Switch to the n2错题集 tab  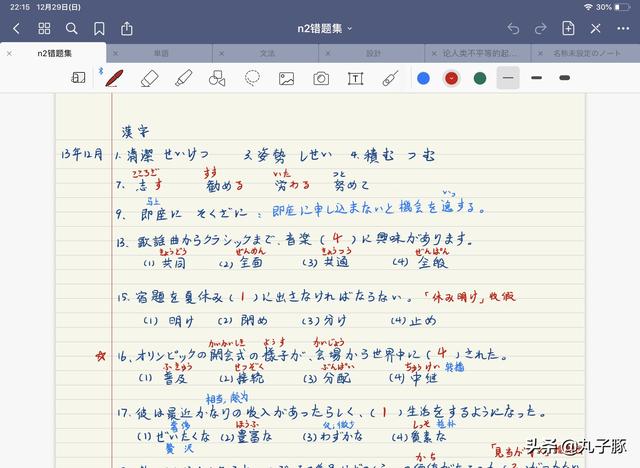coord(54,53)
